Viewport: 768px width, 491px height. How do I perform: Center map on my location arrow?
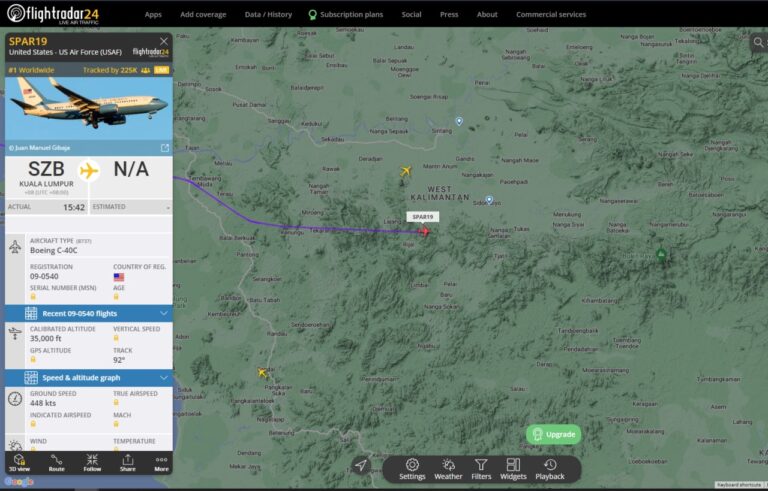coord(361,465)
